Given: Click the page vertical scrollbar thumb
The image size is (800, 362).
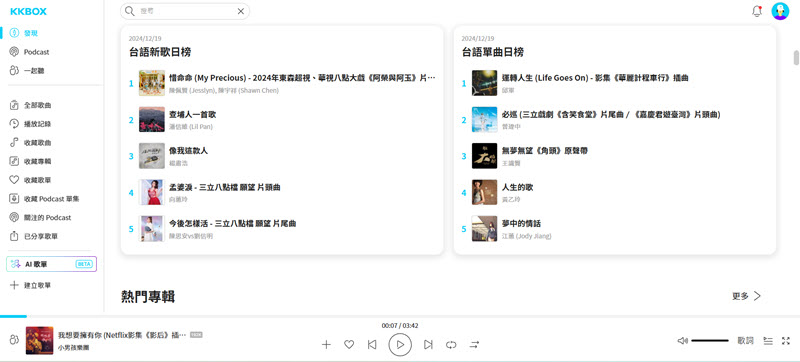Looking at the screenshot, I should [796, 58].
